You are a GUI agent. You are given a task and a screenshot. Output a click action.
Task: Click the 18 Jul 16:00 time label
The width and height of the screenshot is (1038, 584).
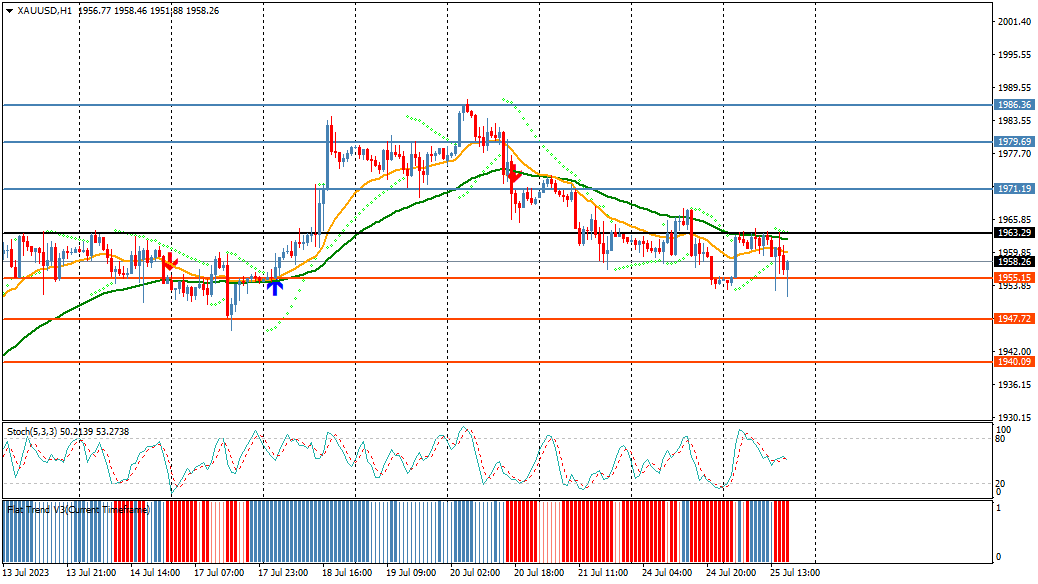347,573
